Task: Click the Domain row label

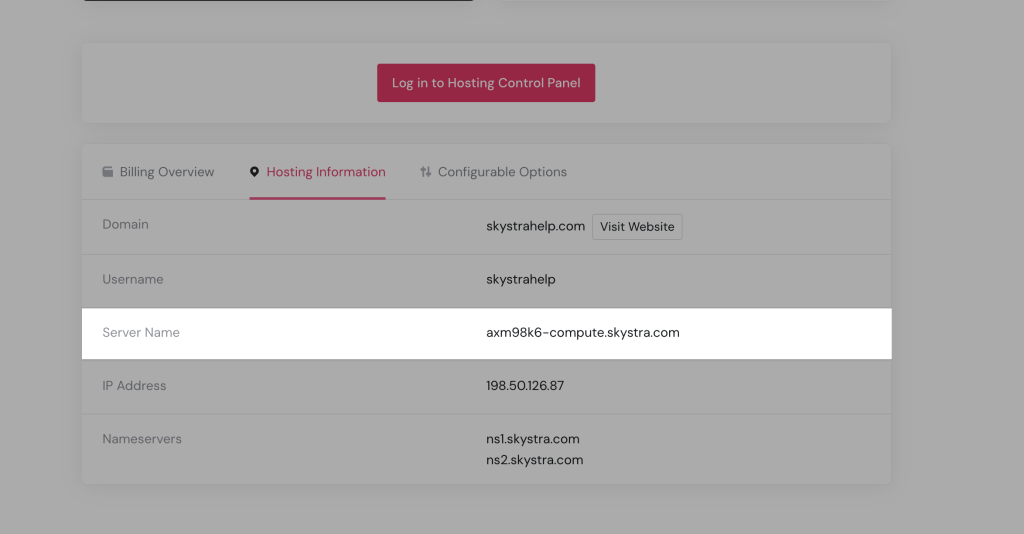Action: point(125,225)
